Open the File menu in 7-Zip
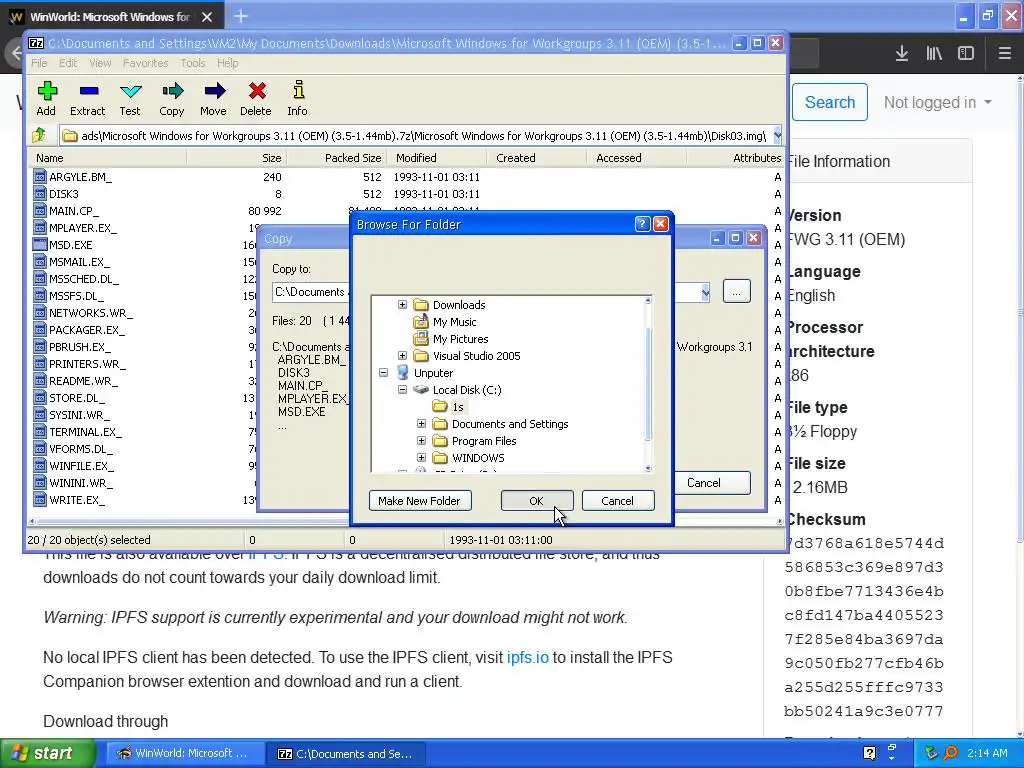This screenshot has width=1024, height=768. click(39, 63)
